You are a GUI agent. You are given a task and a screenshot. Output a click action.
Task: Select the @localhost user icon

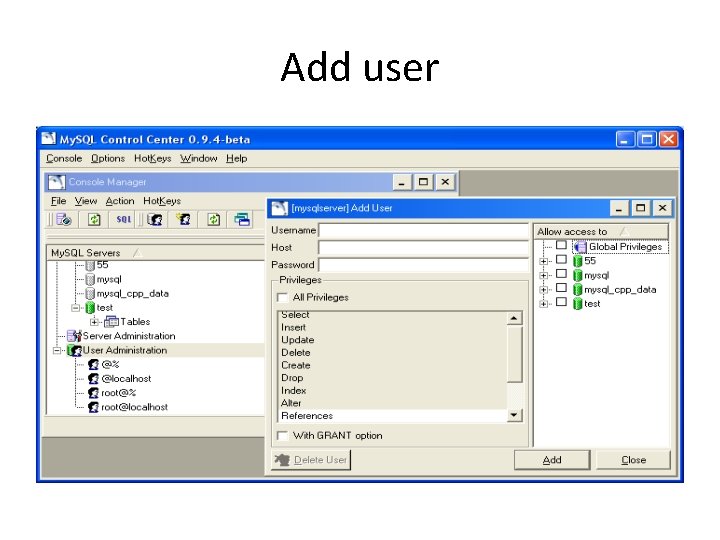[93, 379]
